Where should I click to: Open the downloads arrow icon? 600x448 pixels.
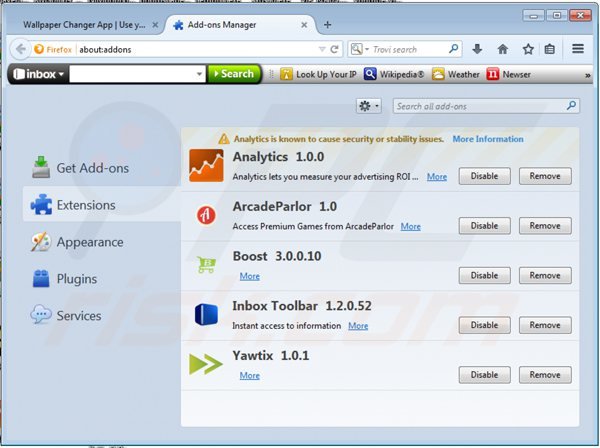pyautogui.click(x=477, y=49)
